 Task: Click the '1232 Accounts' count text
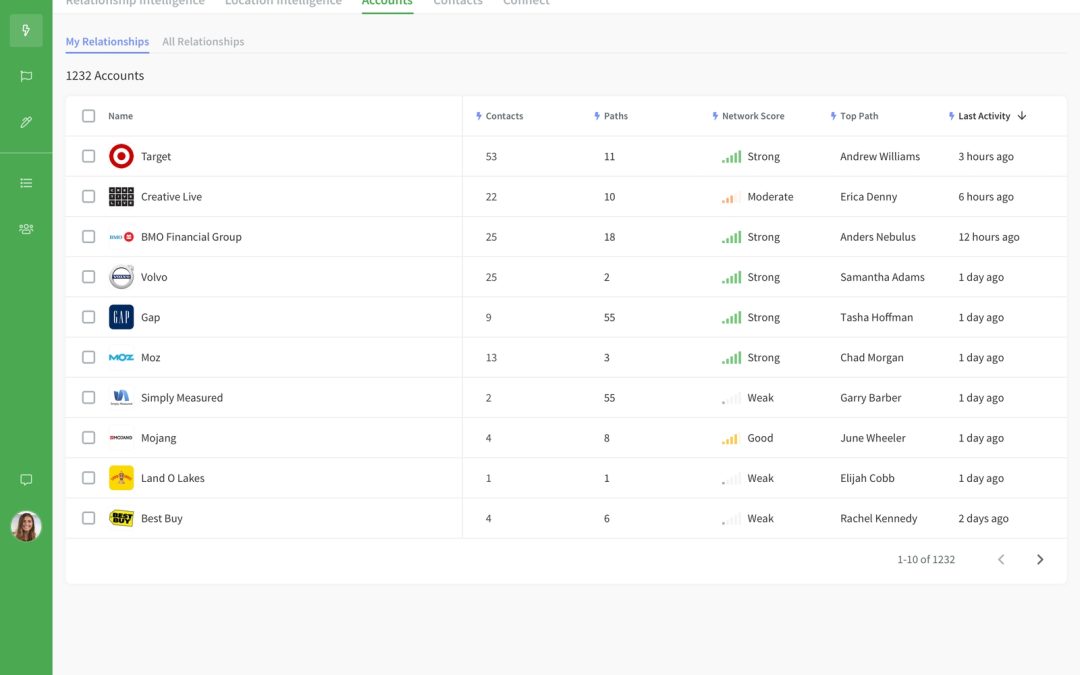pos(105,75)
